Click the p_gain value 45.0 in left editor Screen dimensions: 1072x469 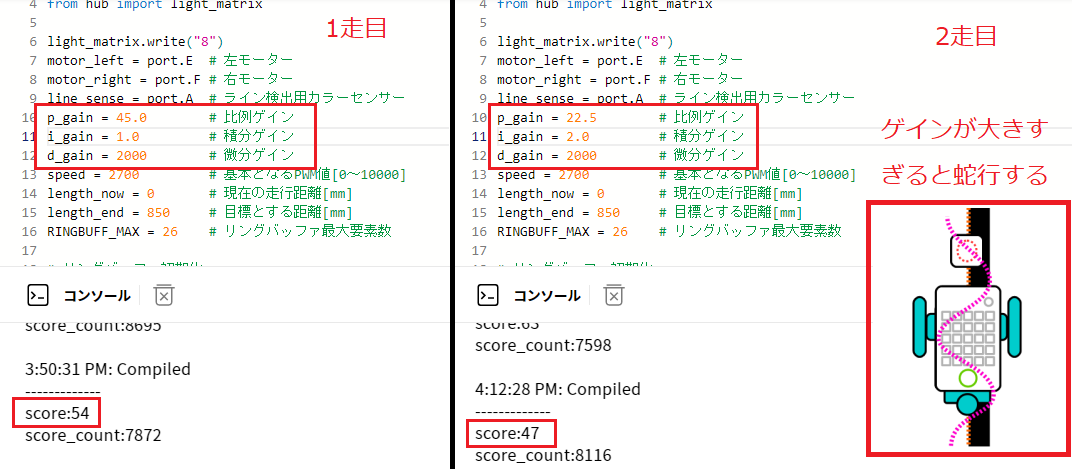(x=131, y=117)
